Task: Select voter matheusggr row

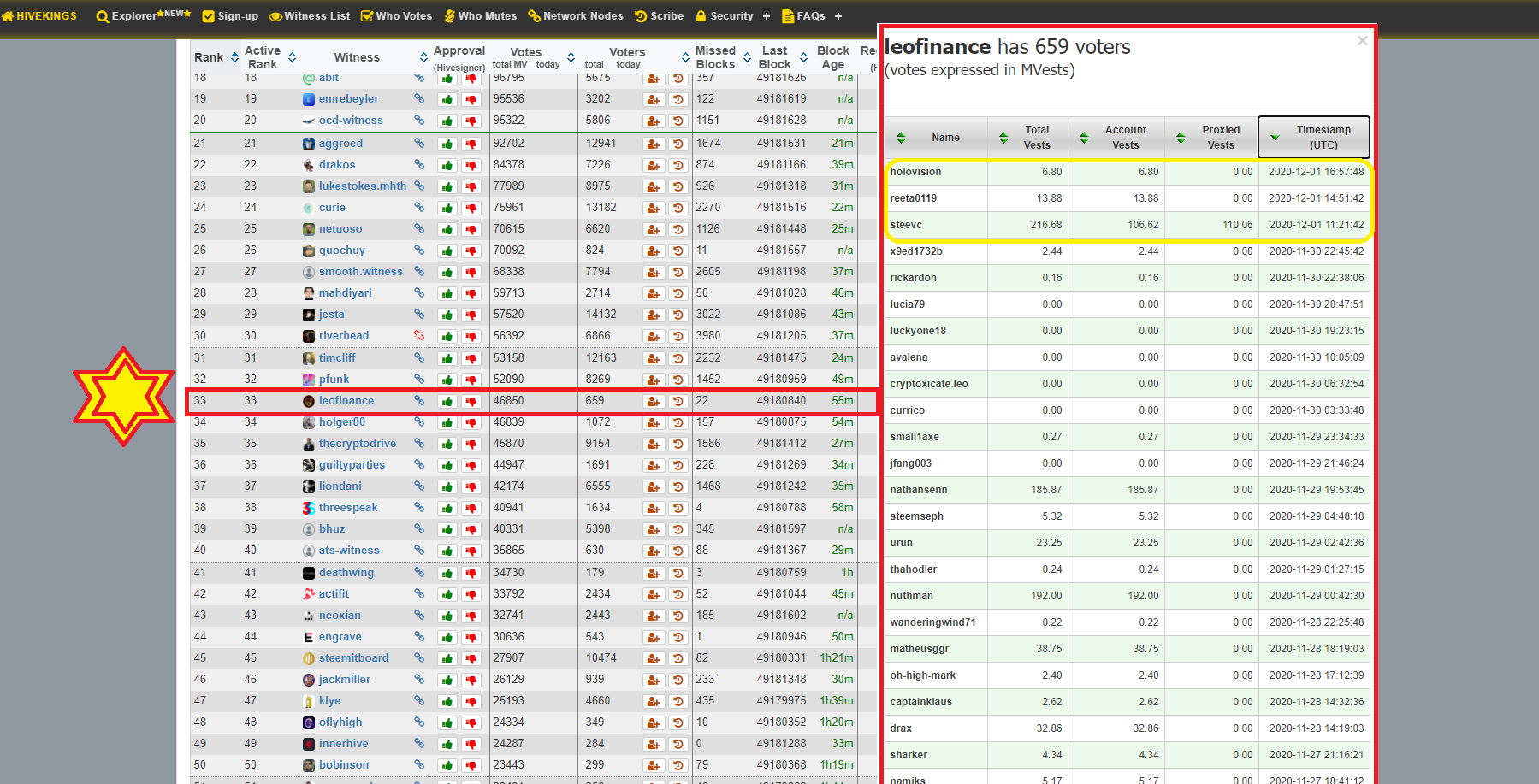Action: point(1128,649)
